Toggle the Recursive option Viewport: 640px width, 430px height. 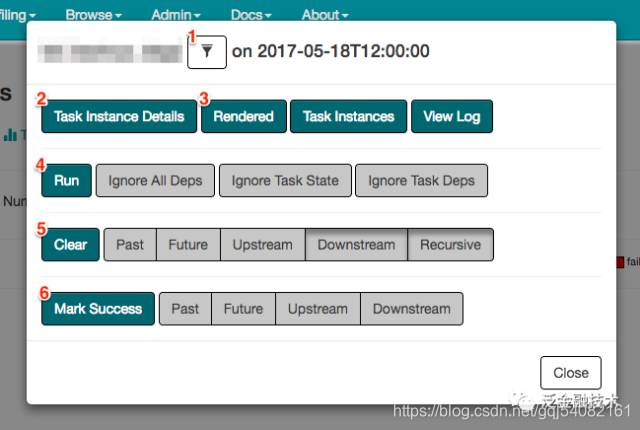click(451, 244)
